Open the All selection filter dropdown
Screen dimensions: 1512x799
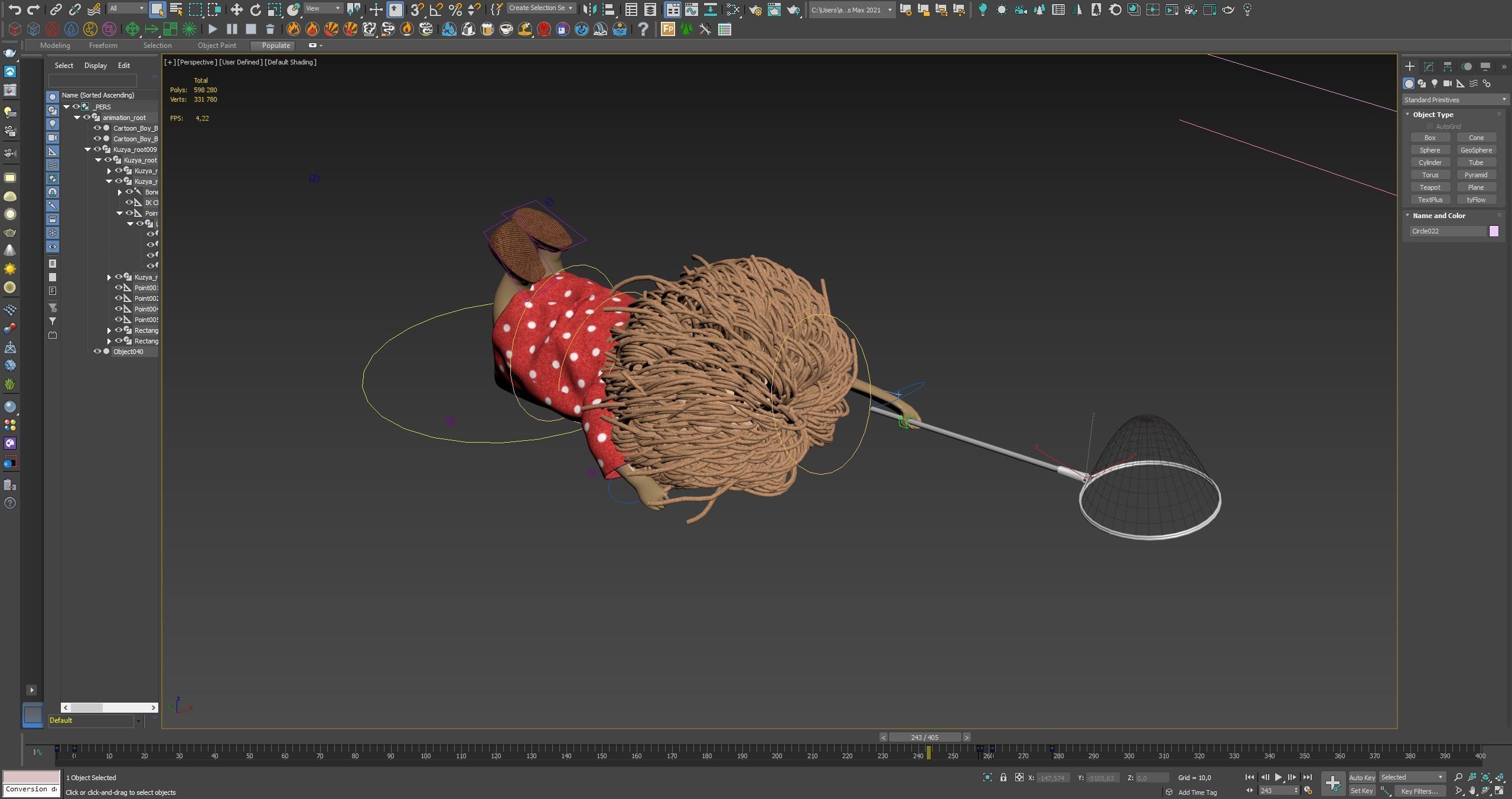coord(127,8)
